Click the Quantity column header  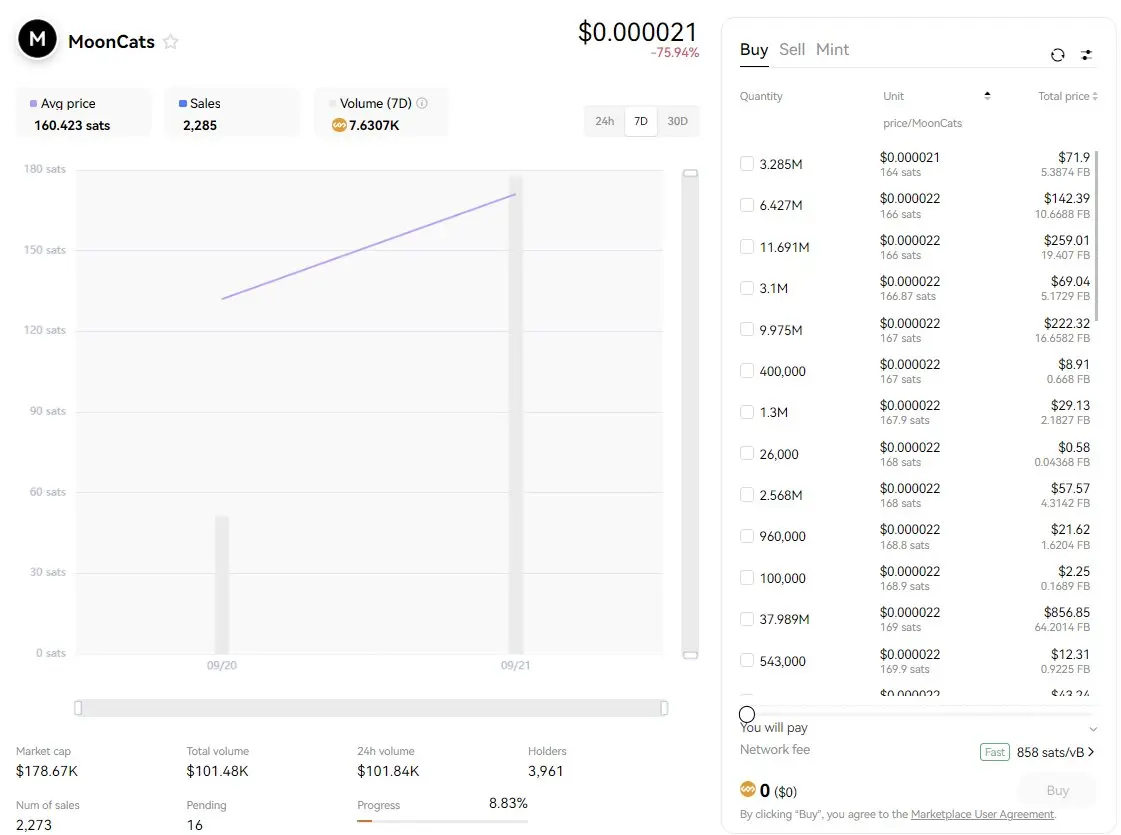[761, 96]
